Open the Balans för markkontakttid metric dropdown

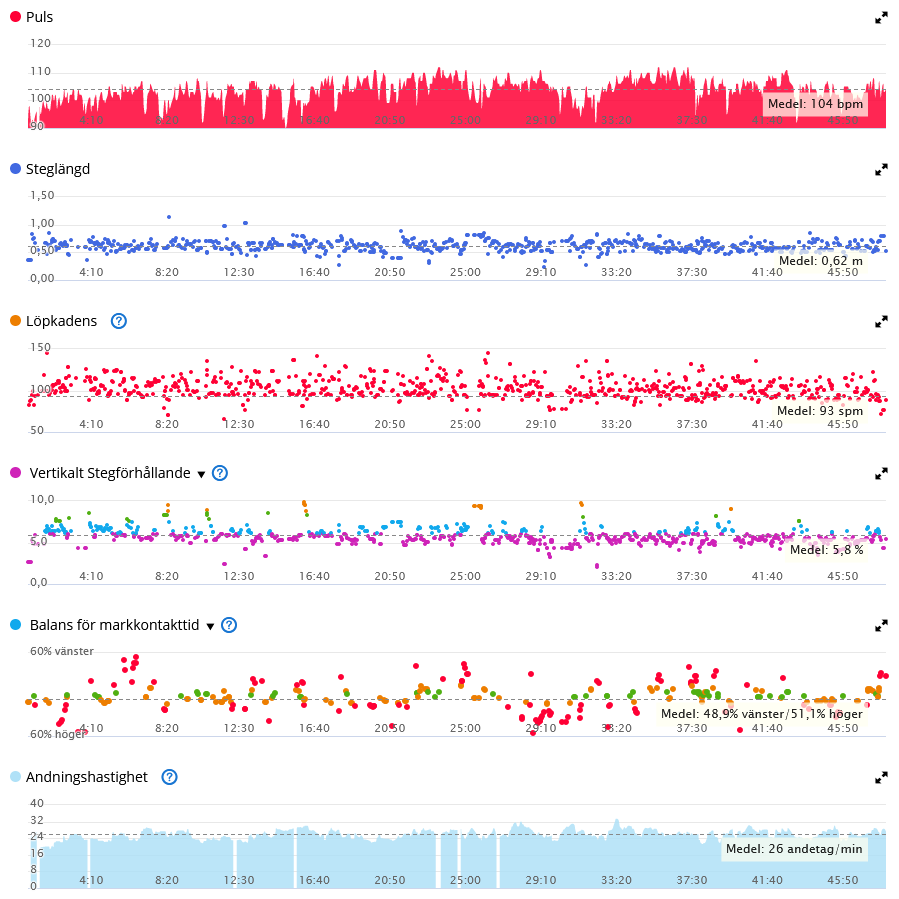(x=210, y=626)
